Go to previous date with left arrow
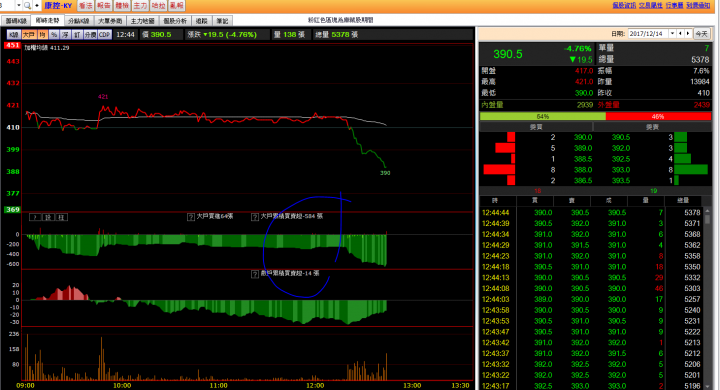 [x=681, y=34]
